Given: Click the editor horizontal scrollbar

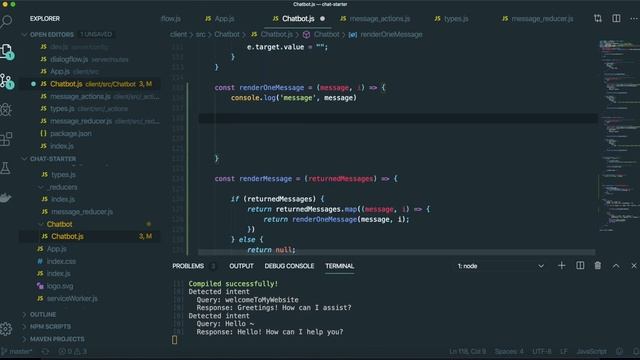Looking at the screenshot, I should tap(396, 252).
